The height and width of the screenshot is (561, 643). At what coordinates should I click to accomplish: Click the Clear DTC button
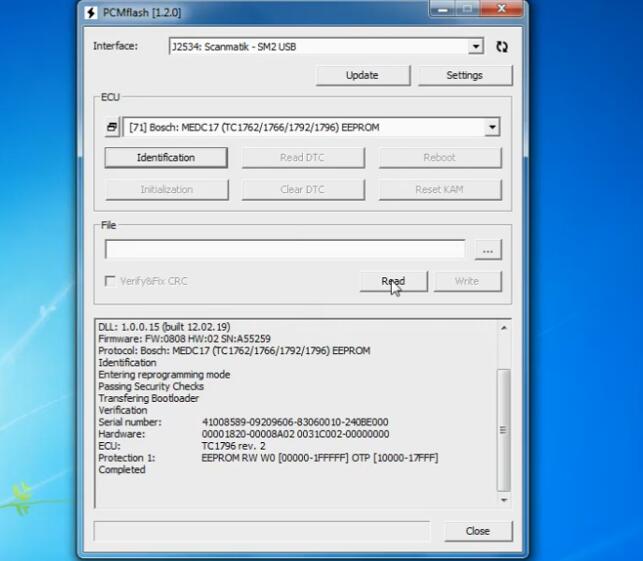click(303, 189)
